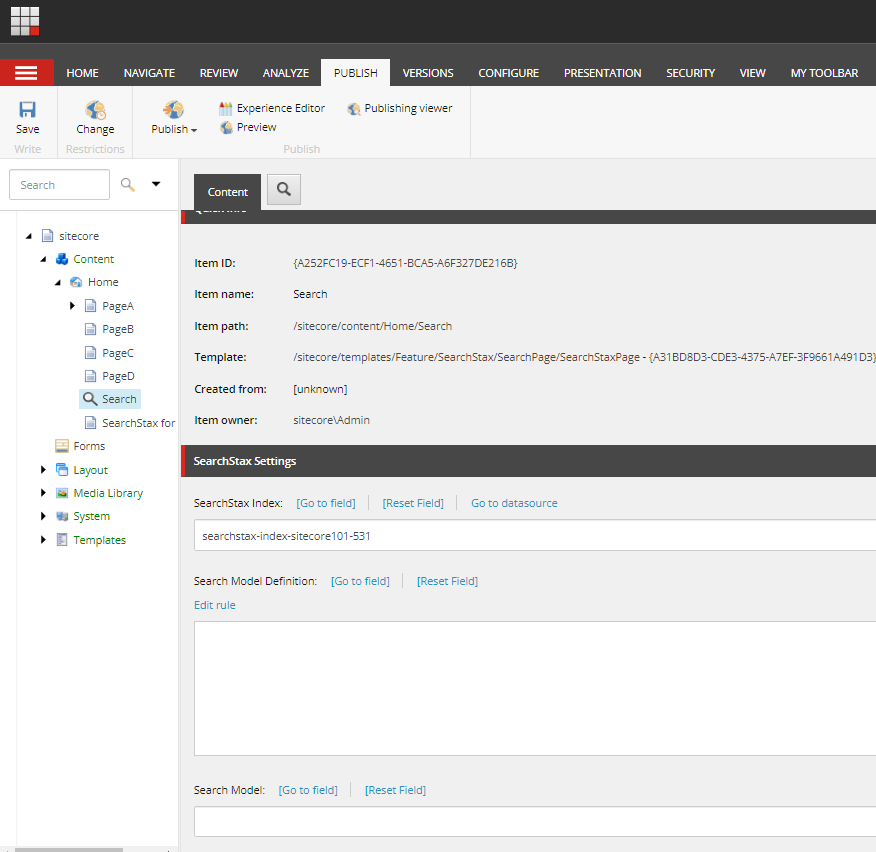
Task: Switch to the ANALYZE ribbon tab
Action: click(x=286, y=73)
